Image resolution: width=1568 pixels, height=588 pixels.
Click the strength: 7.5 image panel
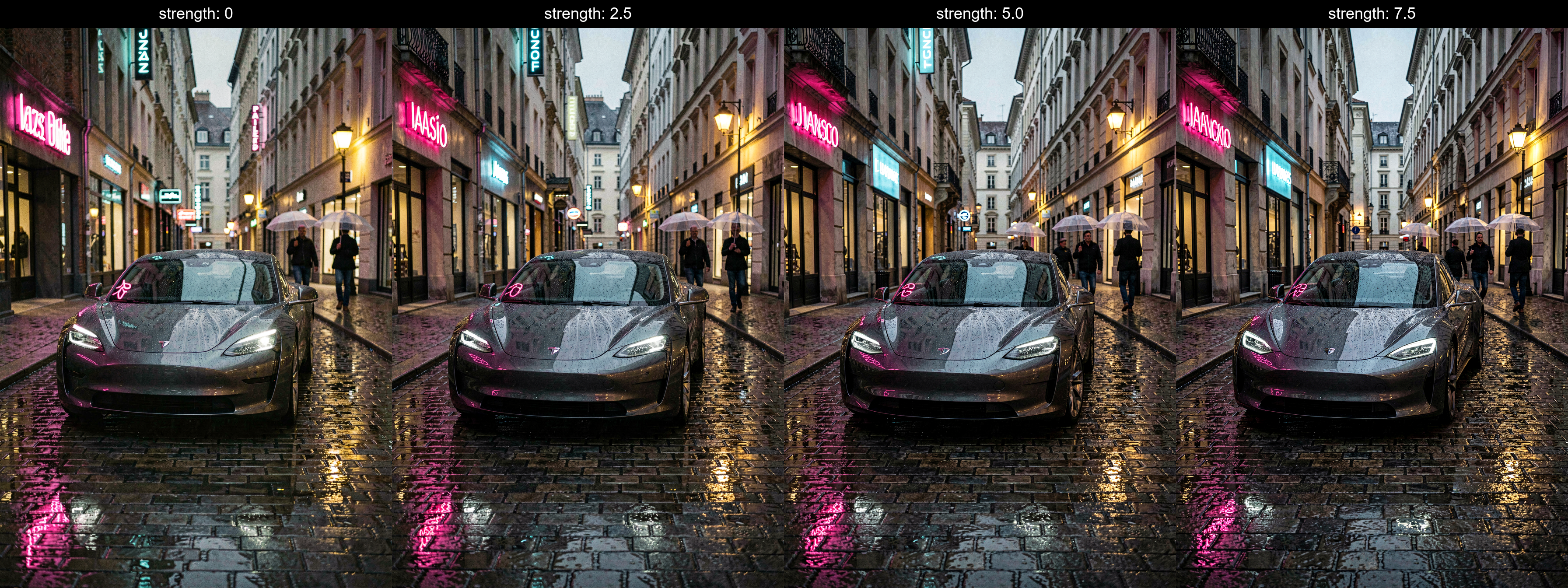[1372, 308]
